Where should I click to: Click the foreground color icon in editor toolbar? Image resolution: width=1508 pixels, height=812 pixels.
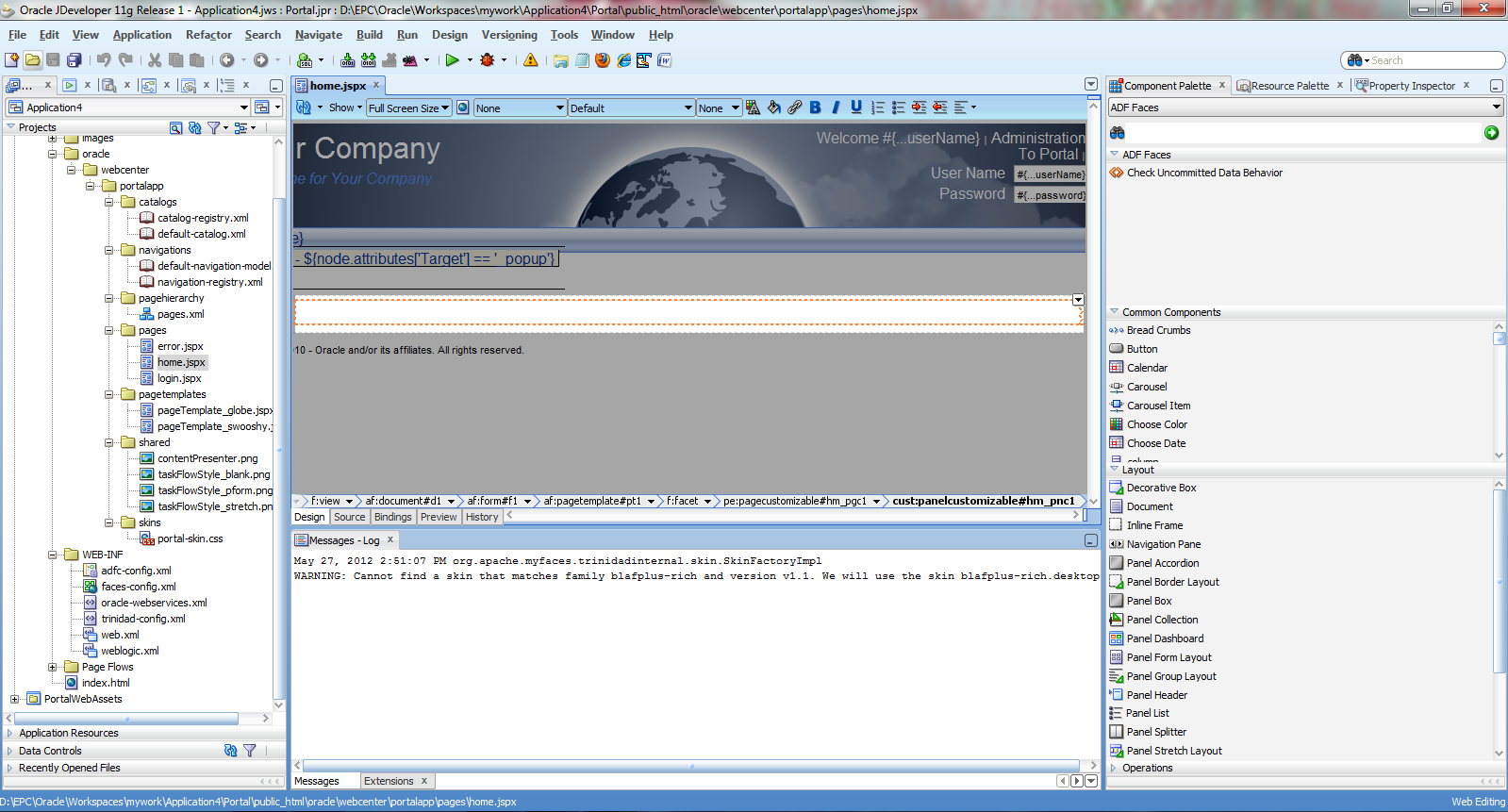(x=753, y=108)
